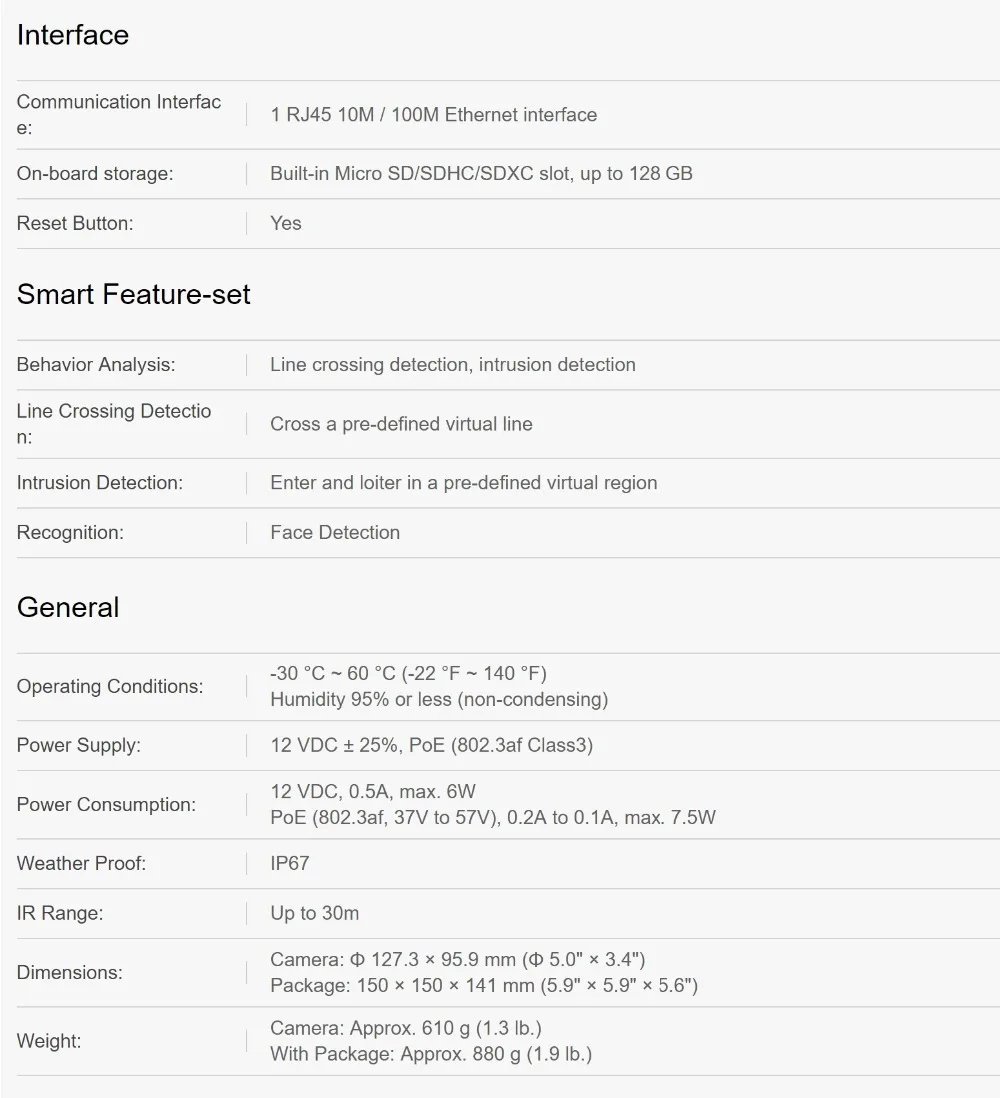This screenshot has width=1000, height=1098.
Task: Click the Reset Button label
Action: click(75, 223)
